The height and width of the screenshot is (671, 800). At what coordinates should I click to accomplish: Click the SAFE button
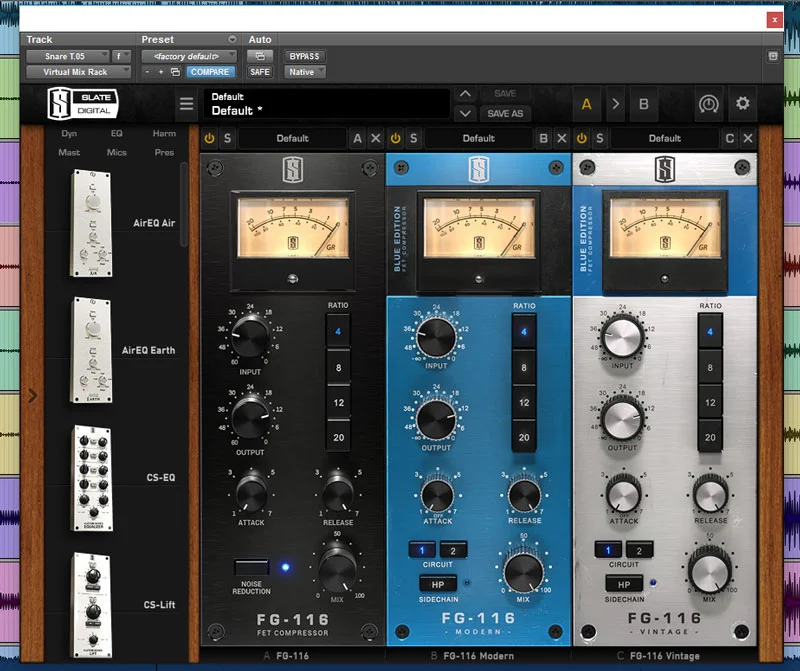(x=260, y=72)
